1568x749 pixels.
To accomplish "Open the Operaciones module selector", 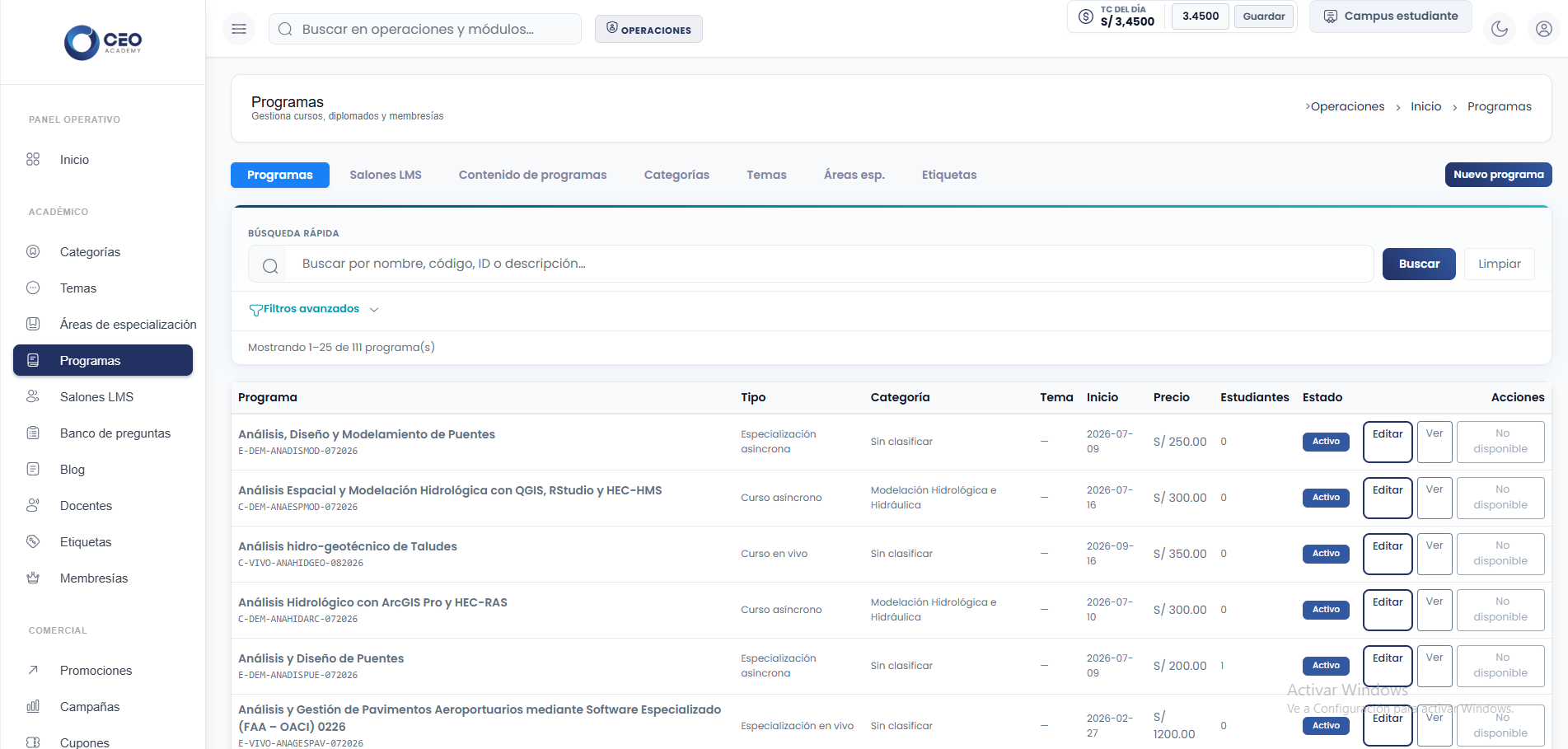I will (648, 29).
